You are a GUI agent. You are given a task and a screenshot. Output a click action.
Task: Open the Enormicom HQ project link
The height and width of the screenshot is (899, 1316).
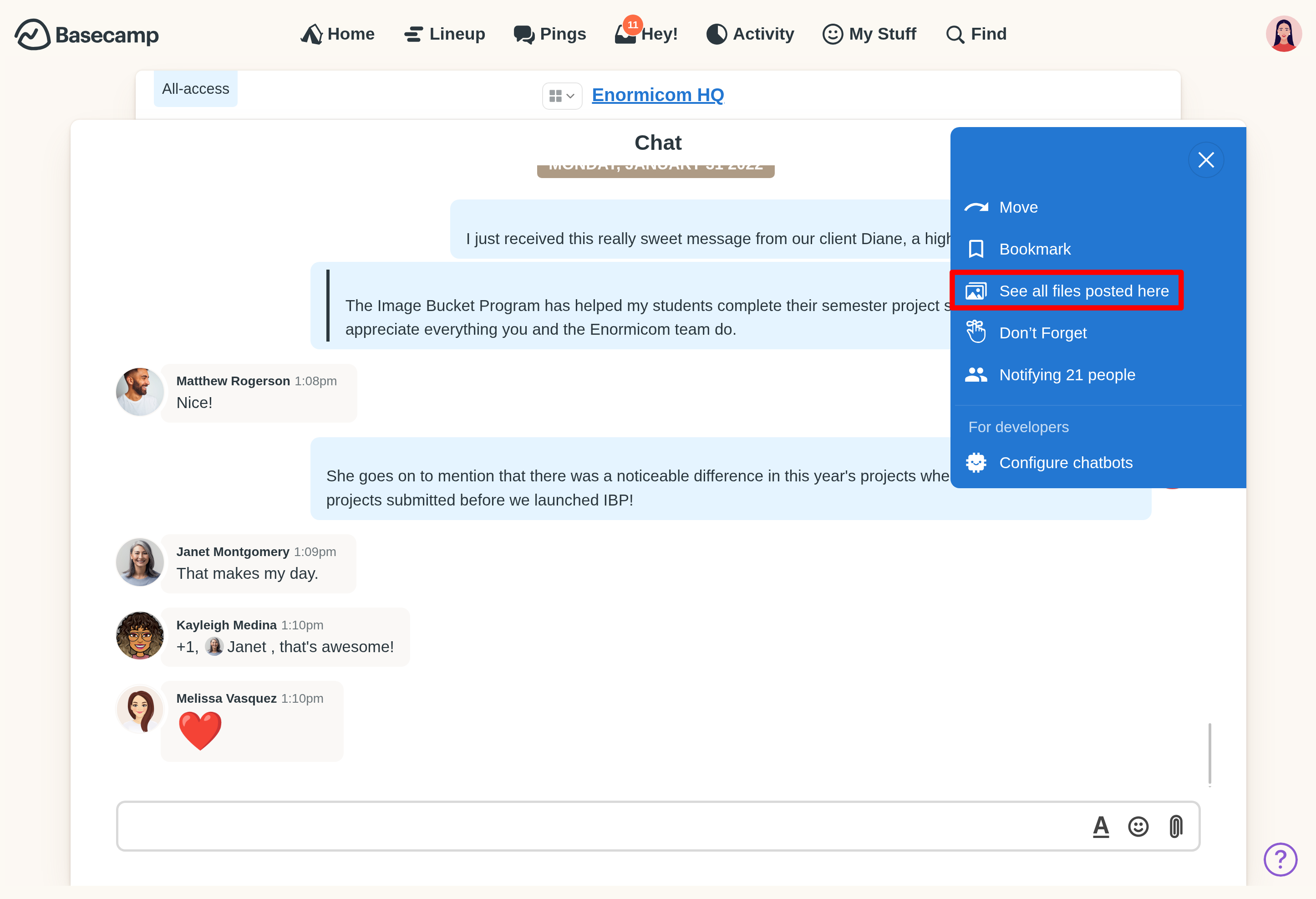click(657, 95)
